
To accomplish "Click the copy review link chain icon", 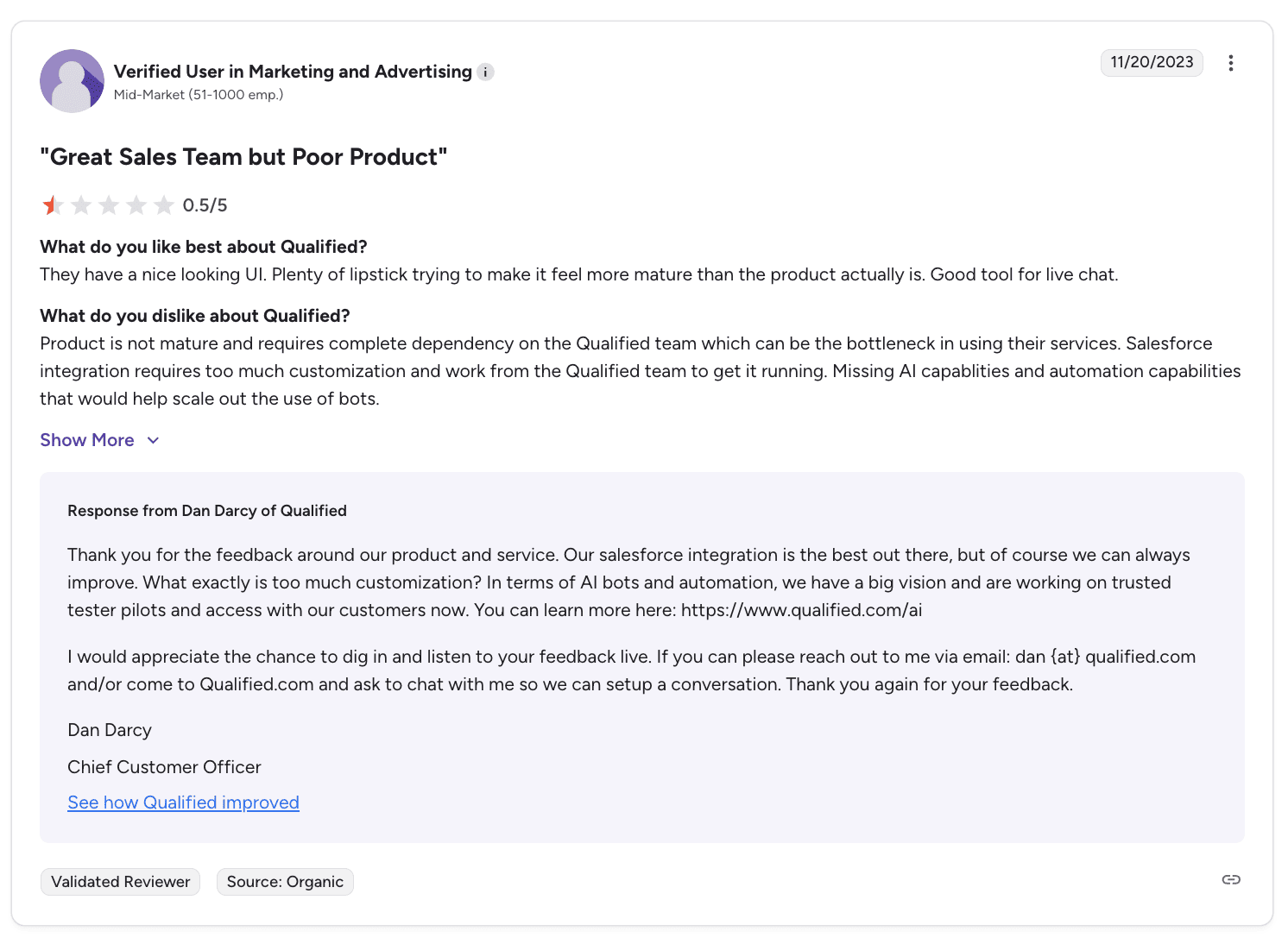I will click(1231, 880).
